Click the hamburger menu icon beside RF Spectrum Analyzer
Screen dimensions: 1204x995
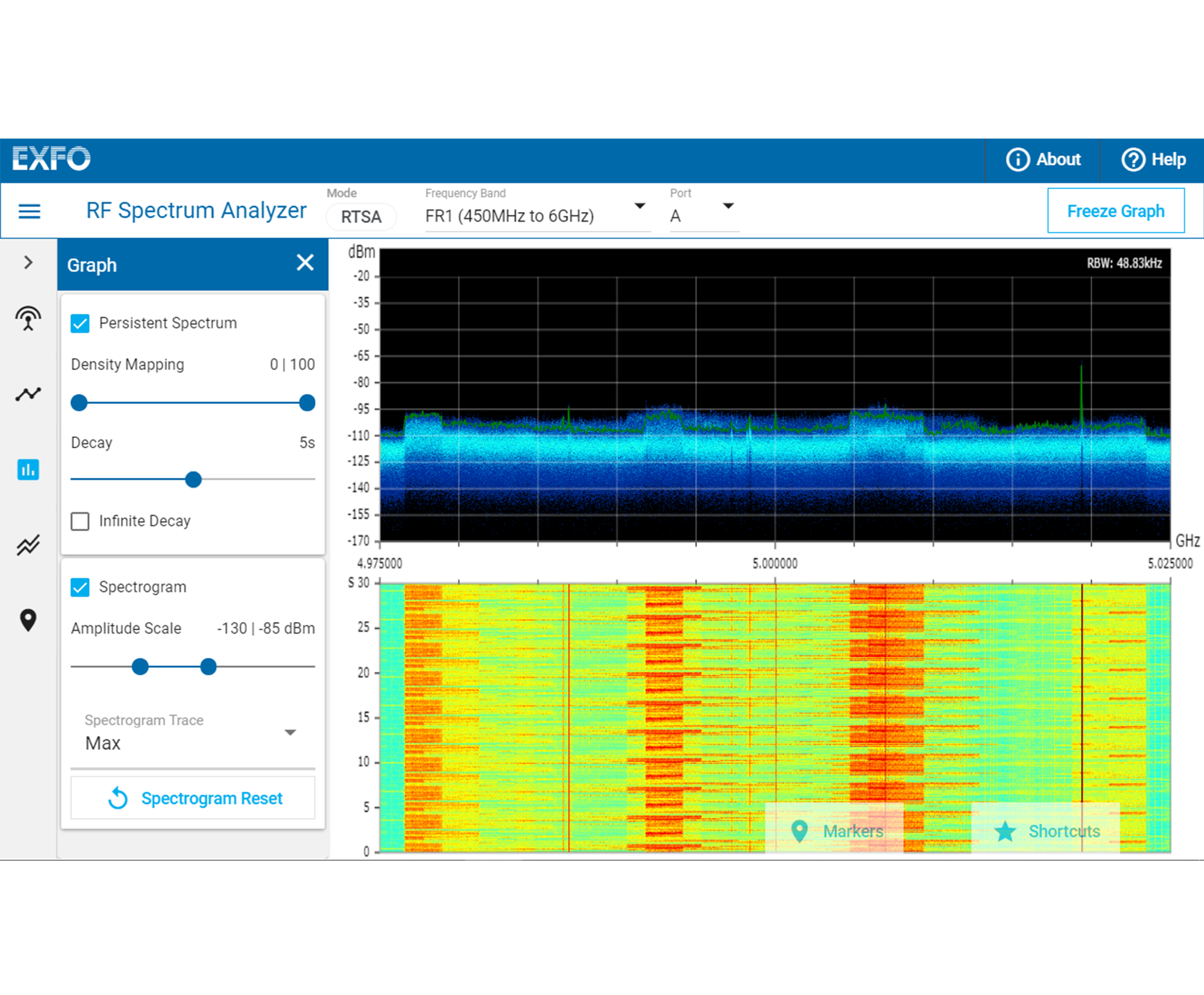pos(29,211)
